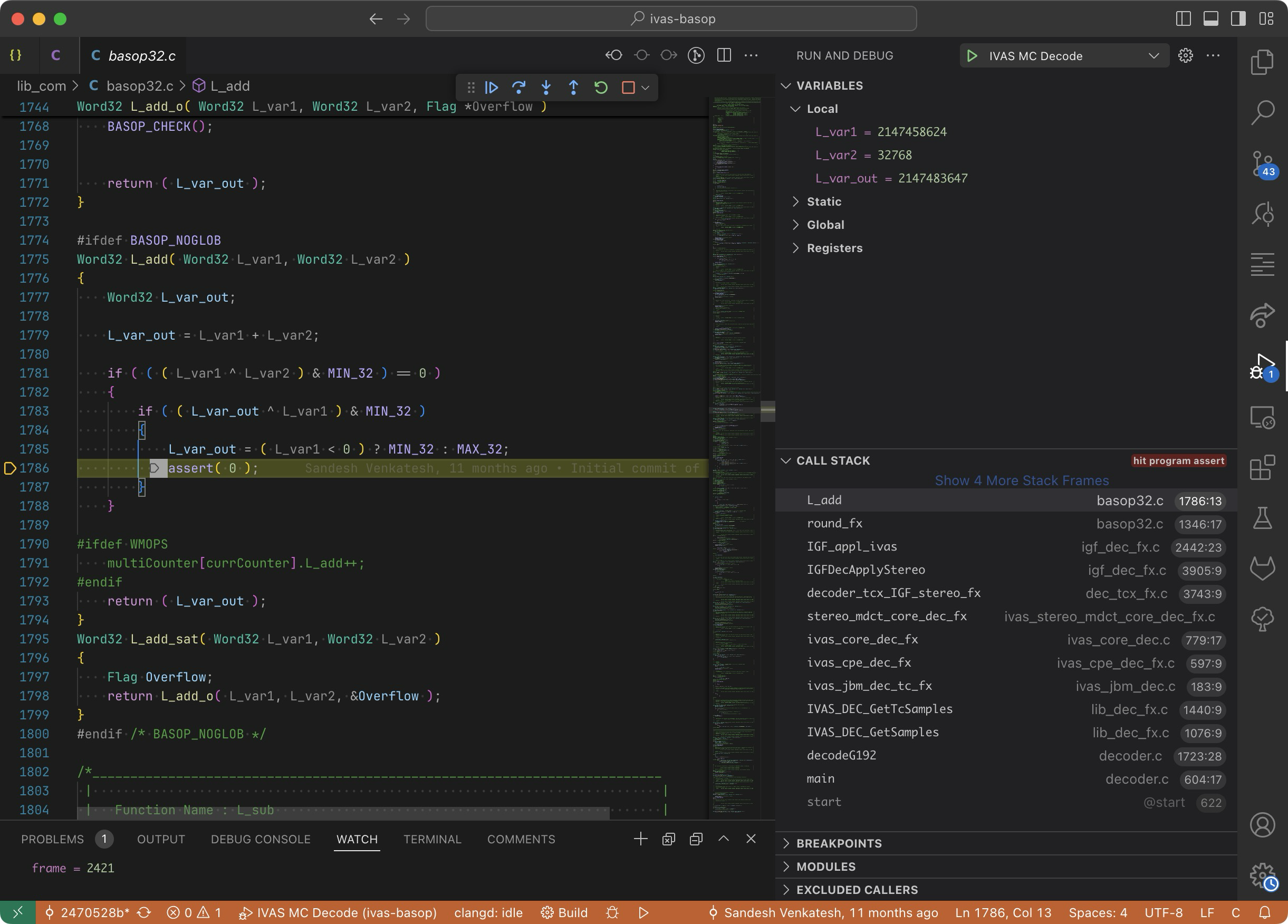Expand the BREAKPOINTS section
The height and width of the screenshot is (924, 1288).
pyautogui.click(x=838, y=843)
